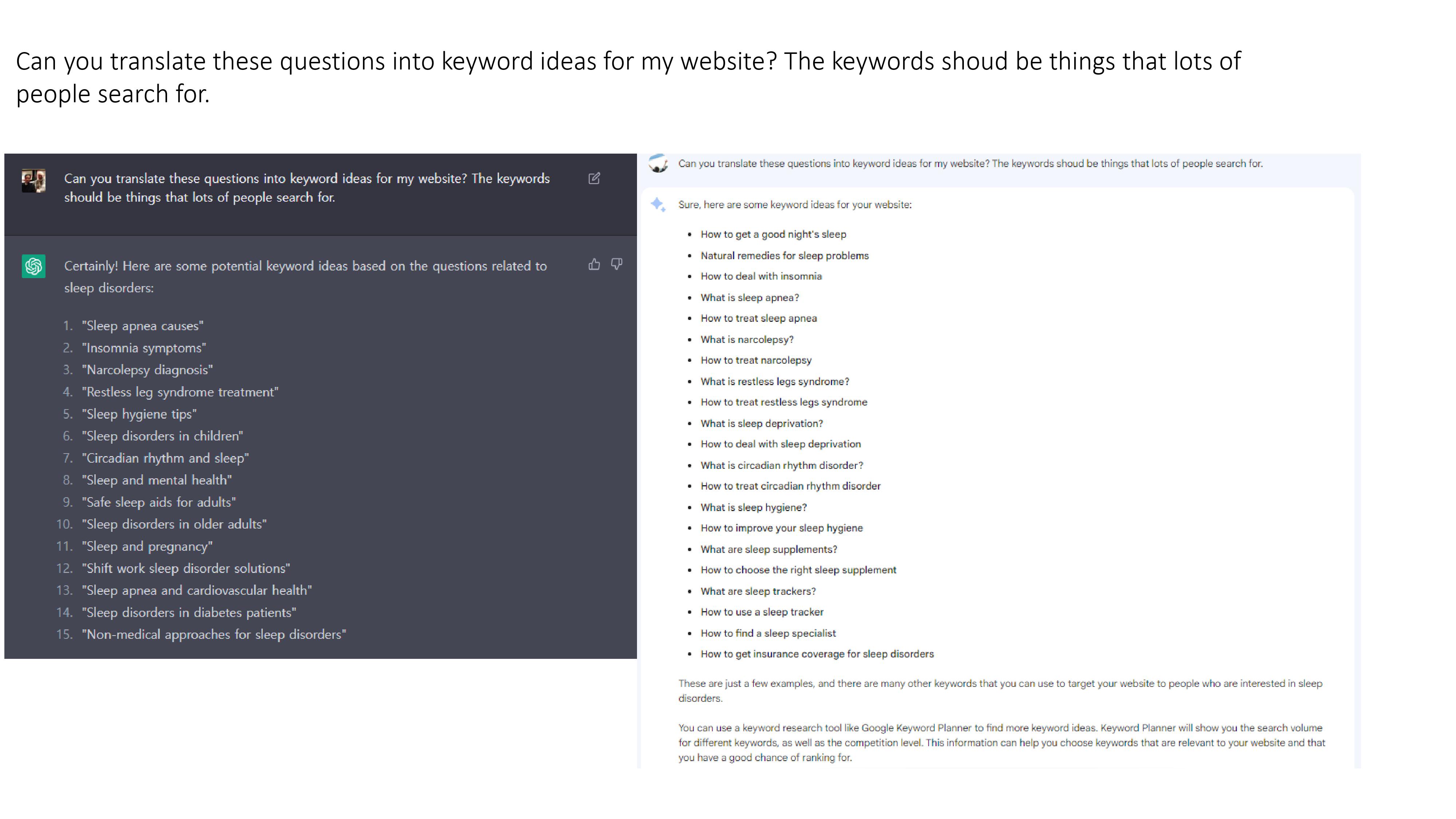Select "Sleep and mental health" item
This screenshot has width=1456, height=819.
157,480
